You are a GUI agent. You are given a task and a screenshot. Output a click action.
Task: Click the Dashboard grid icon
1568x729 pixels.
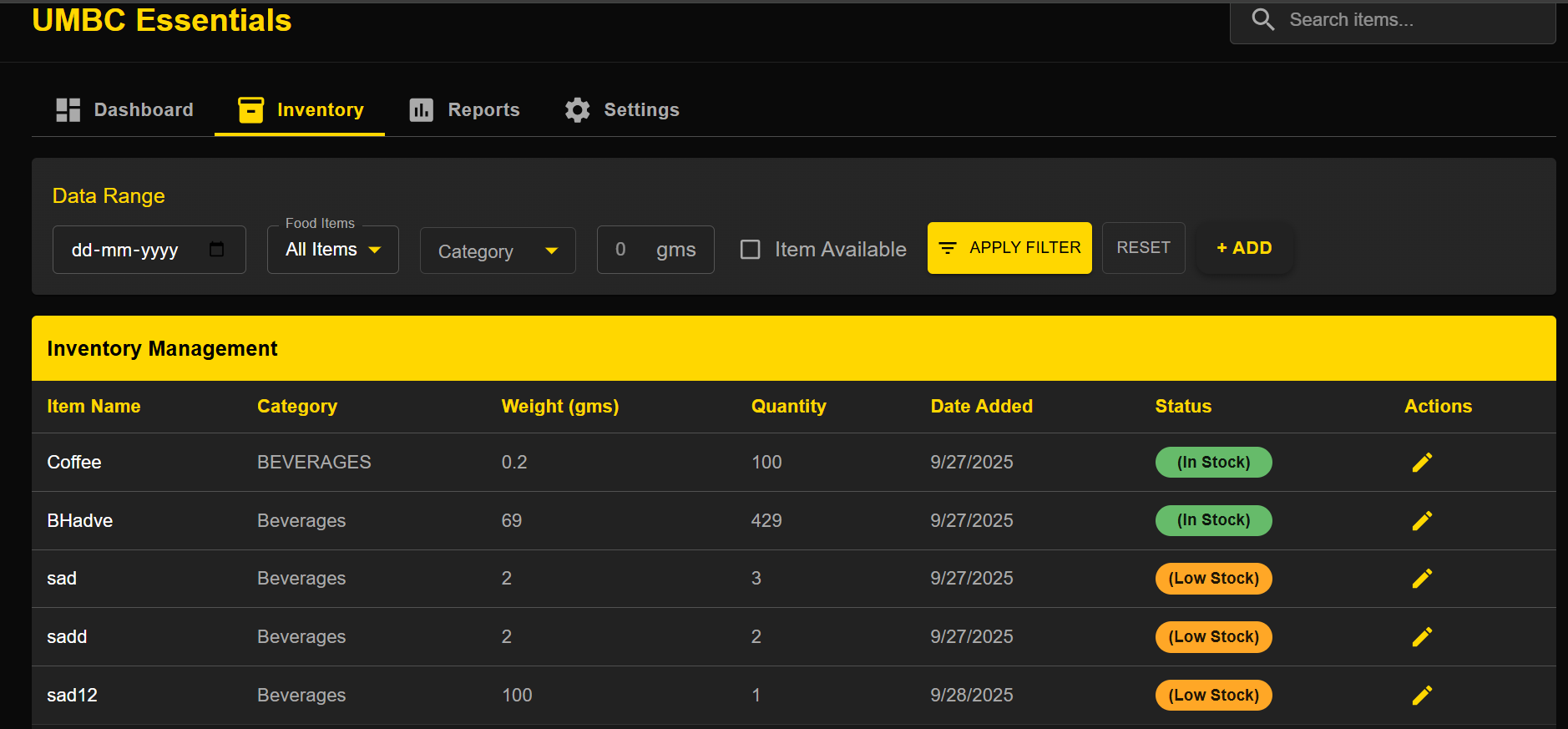coord(68,110)
